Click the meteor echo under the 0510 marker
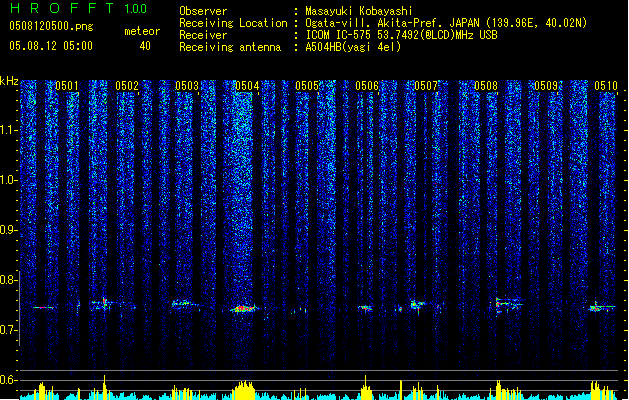Screen dimensions: 629x400 tap(602, 307)
